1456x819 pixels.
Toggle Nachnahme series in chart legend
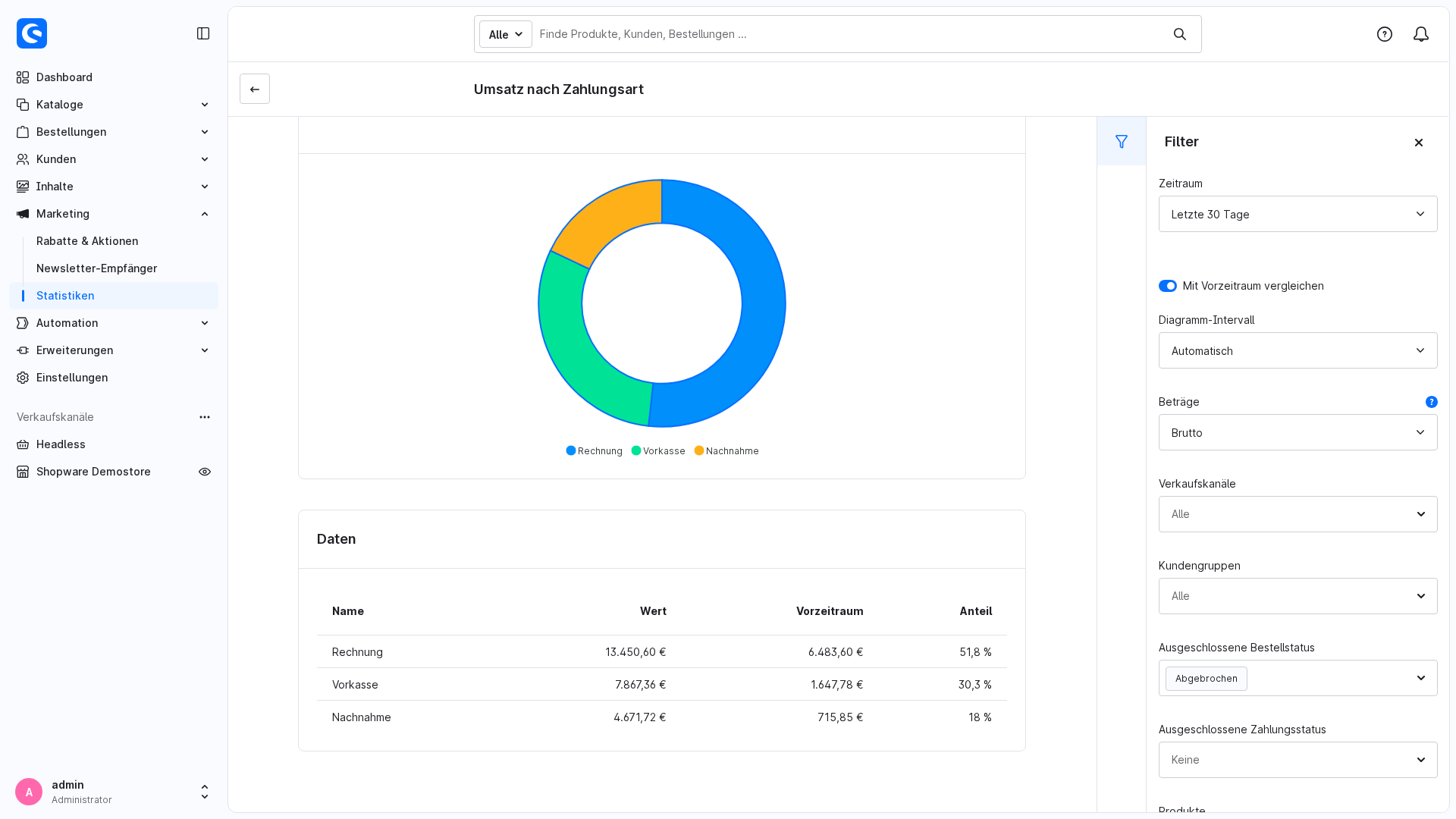[726, 451]
